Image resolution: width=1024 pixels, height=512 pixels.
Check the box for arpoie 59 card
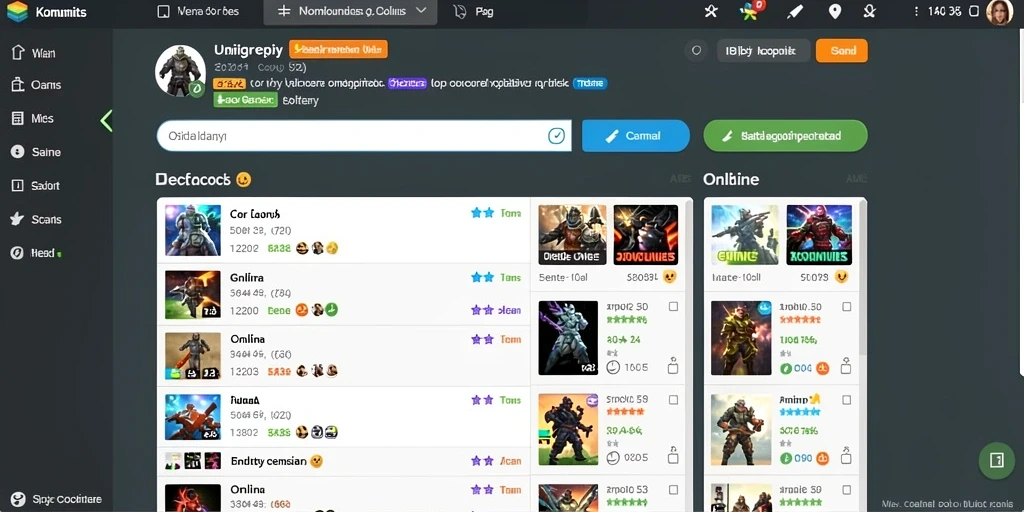(846, 490)
